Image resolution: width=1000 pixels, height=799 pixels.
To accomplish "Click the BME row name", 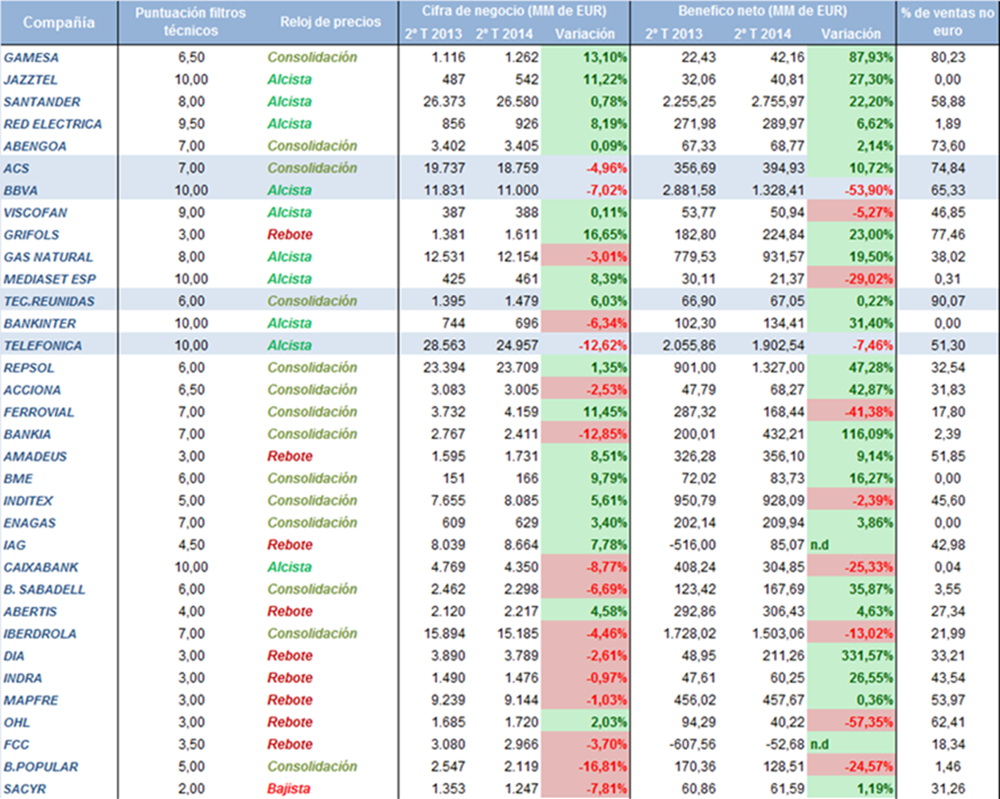I will [x=18, y=478].
